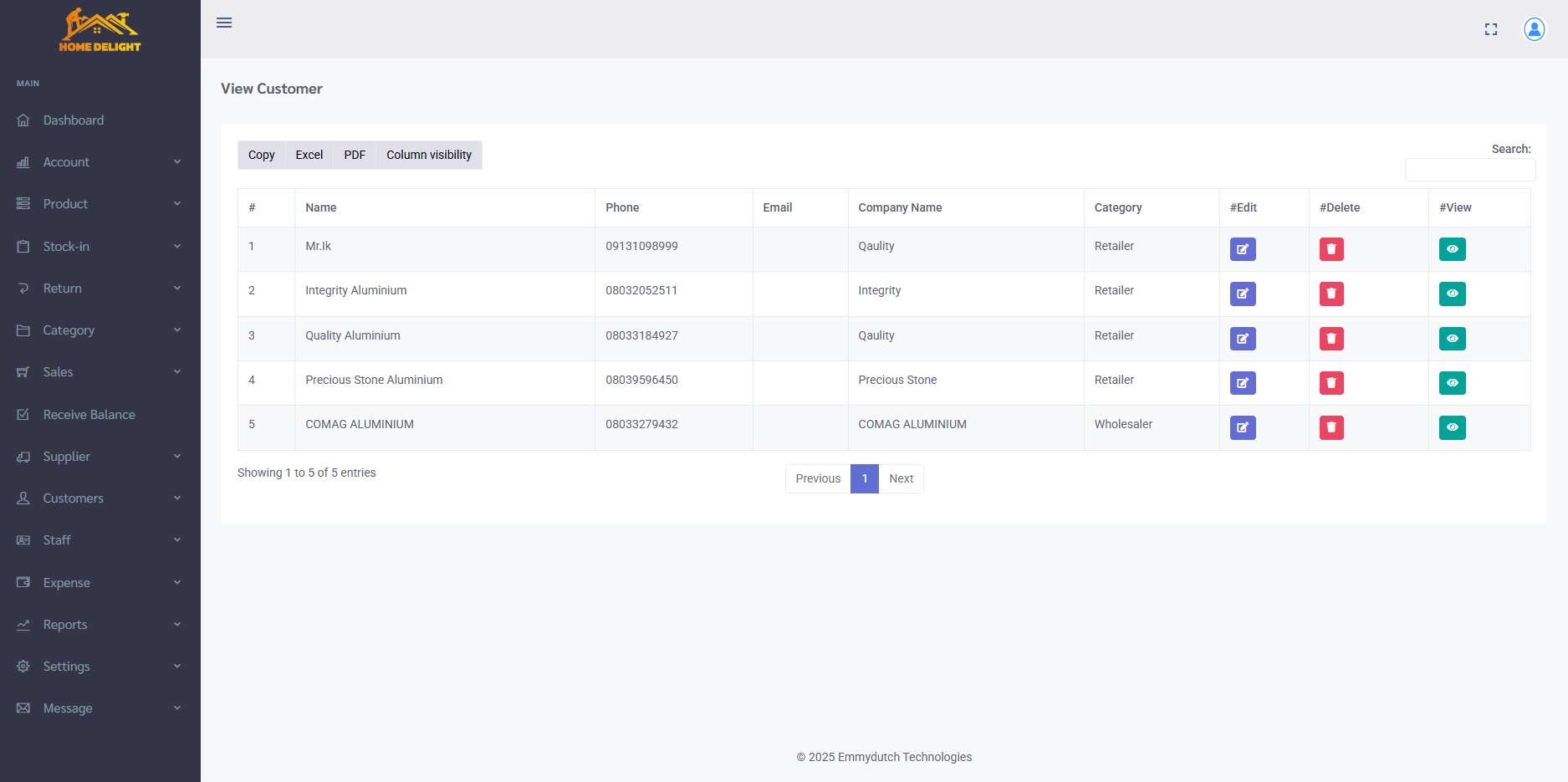Image resolution: width=1568 pixels, height=782 pixels.
Task: View the Integrity Aluminium customer details
Action: coord(1453,294)
